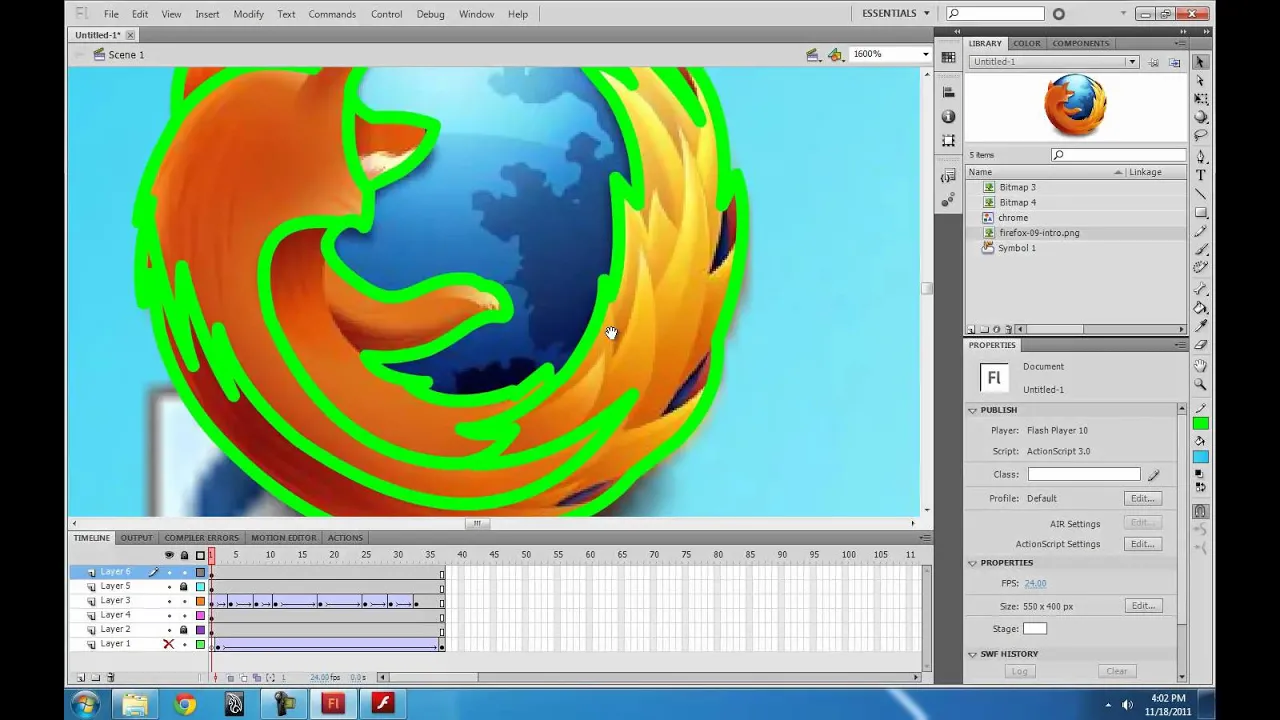Open the Transform panel icon

tap(948, 140)
